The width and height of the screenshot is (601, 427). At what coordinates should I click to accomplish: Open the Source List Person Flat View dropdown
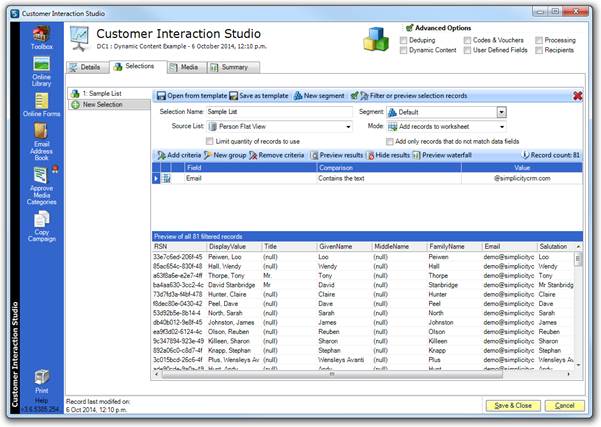(x=348, y=126)
